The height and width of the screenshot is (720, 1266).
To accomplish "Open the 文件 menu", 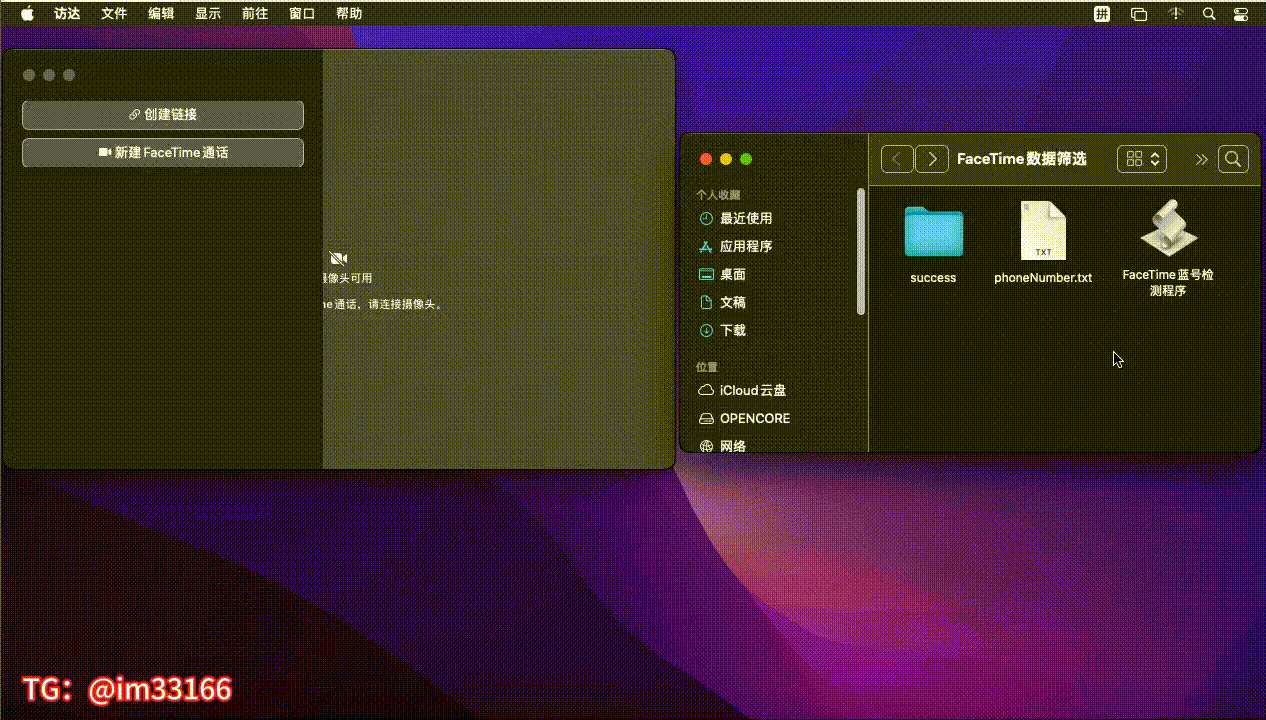I will [x=114, y=13].
